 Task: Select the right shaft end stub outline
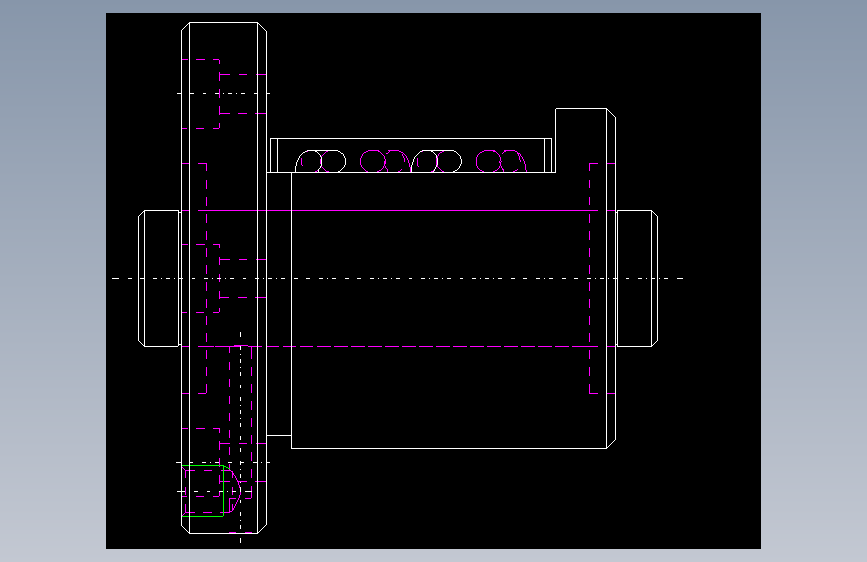(637, 278)
